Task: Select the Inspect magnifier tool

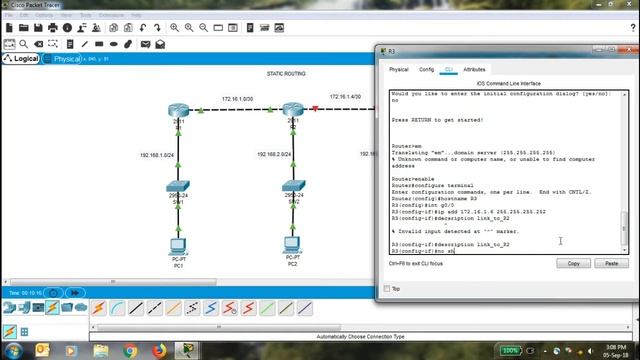Action: pos(24,44)
